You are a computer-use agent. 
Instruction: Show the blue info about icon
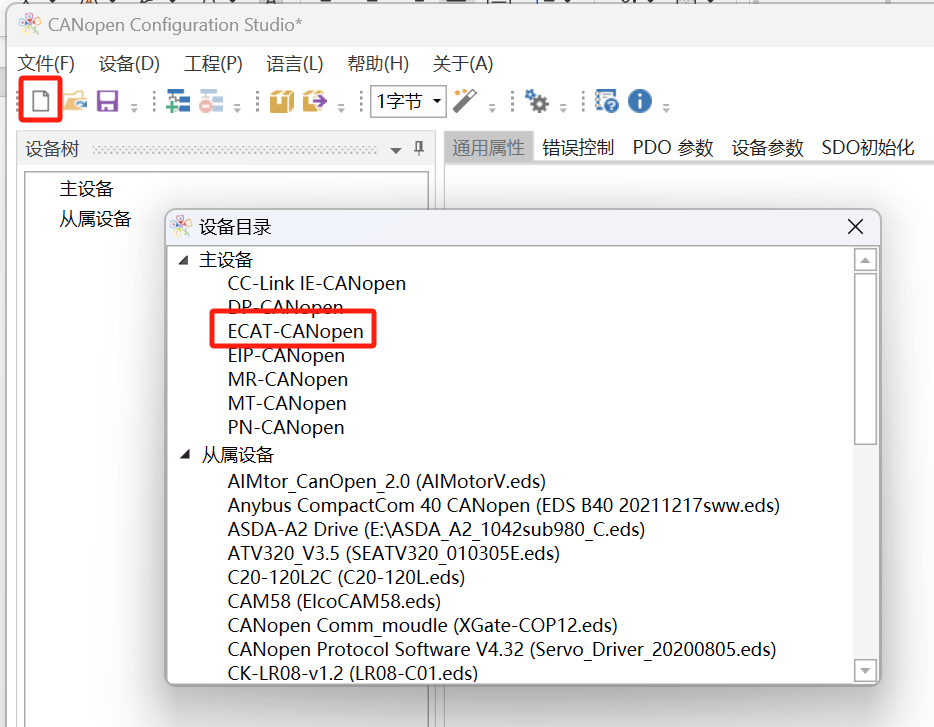click(640, 101)
